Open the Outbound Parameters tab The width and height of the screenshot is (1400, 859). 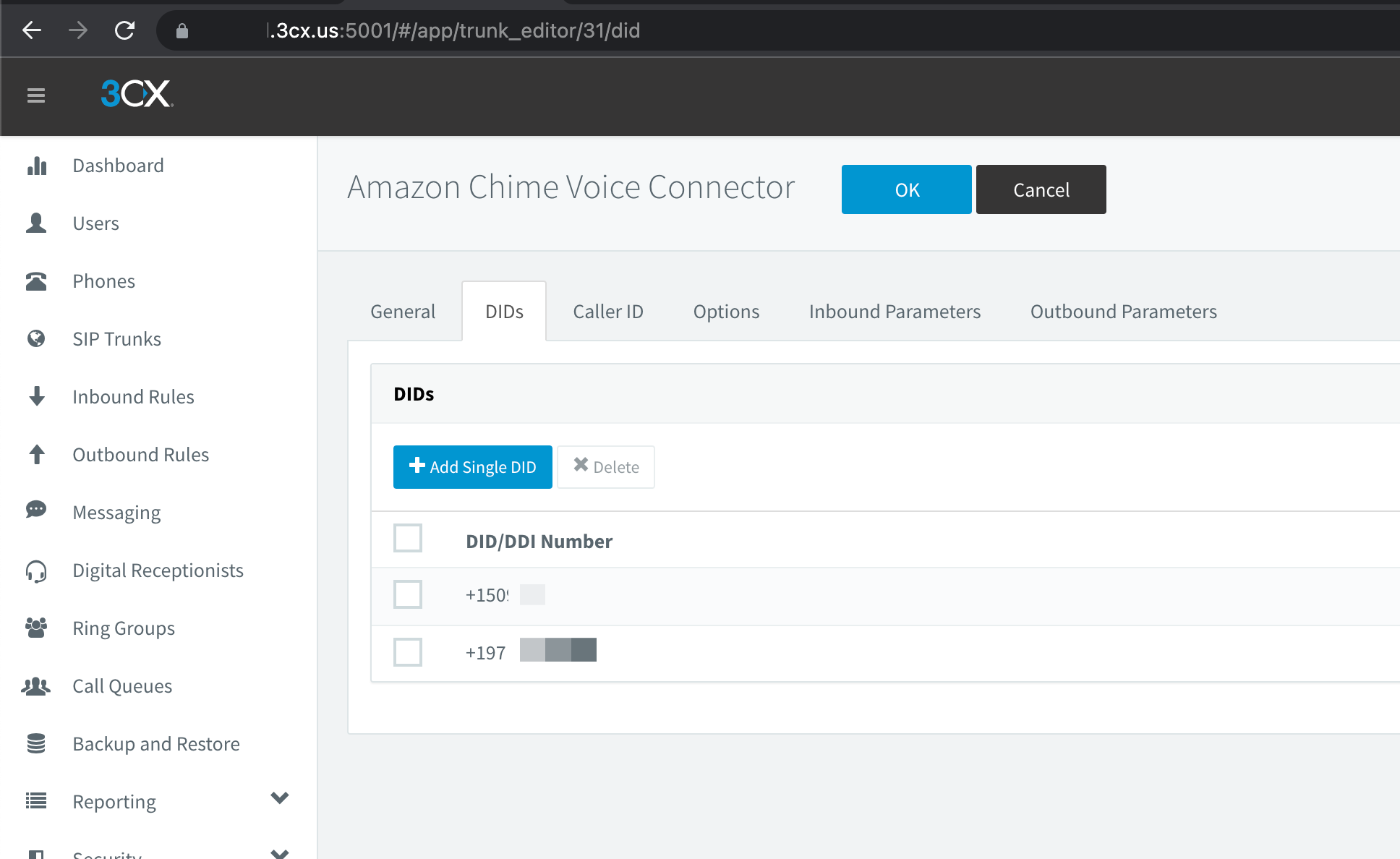click(1123, 312)
